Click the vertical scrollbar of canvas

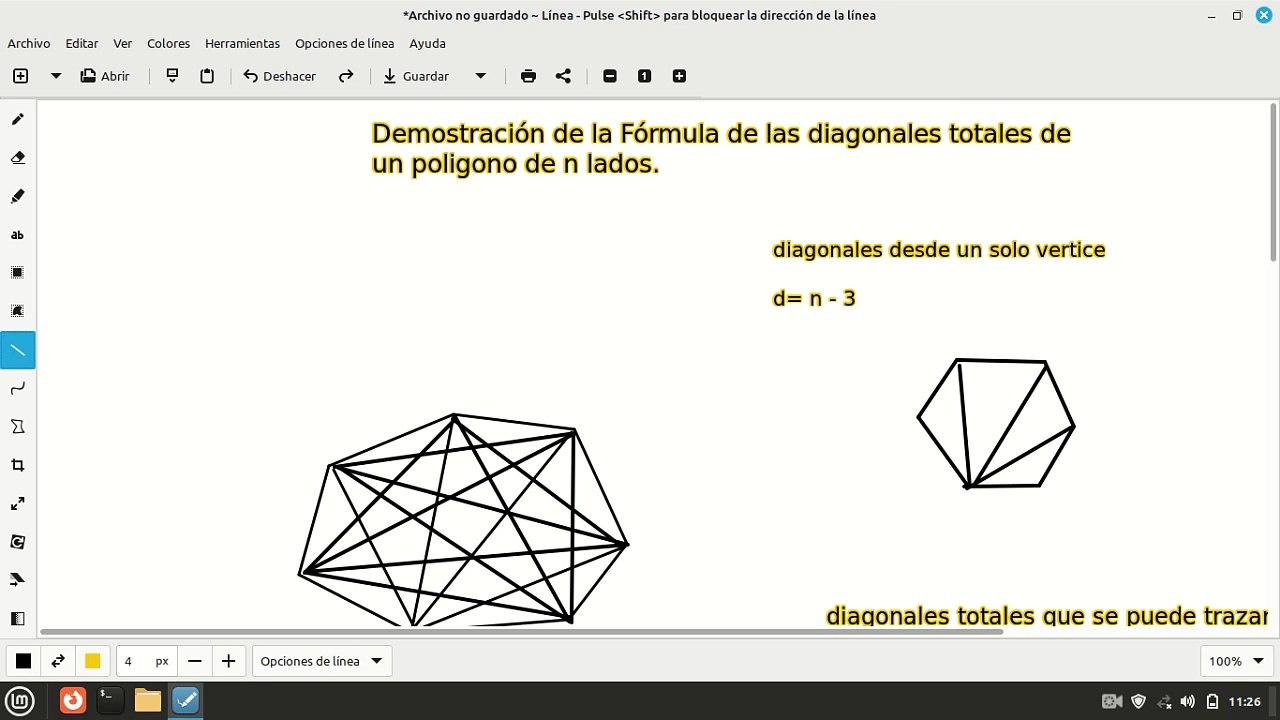pyautogui.click(x=1273, y=183)
